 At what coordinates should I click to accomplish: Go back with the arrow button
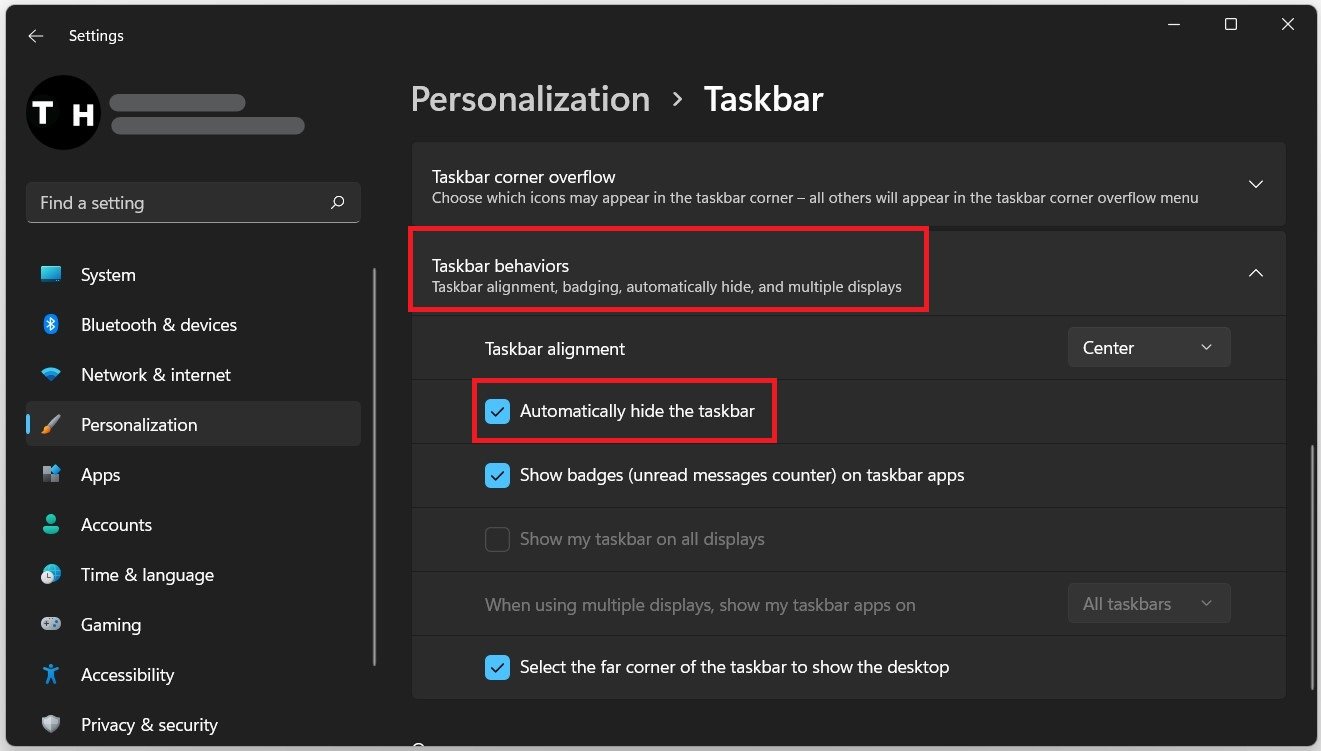36,36
